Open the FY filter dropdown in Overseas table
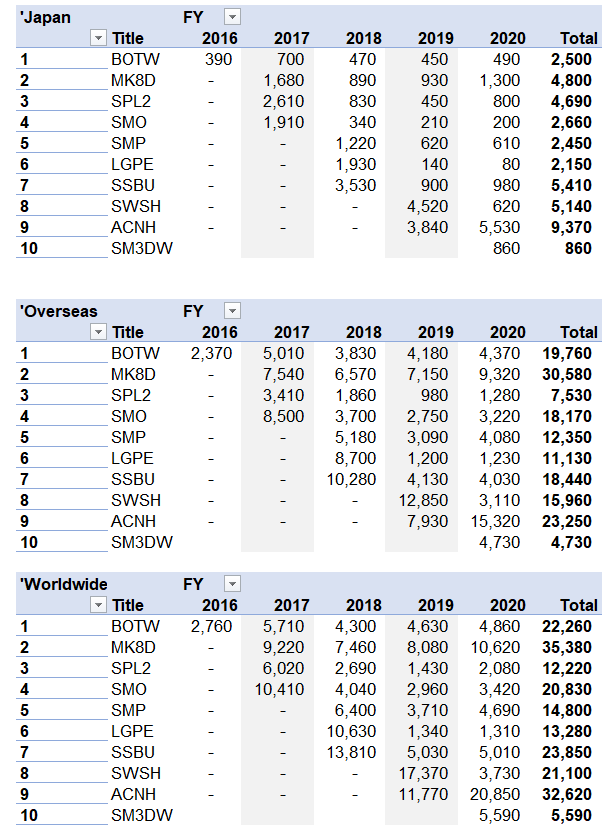 click(x=232, y=311)
